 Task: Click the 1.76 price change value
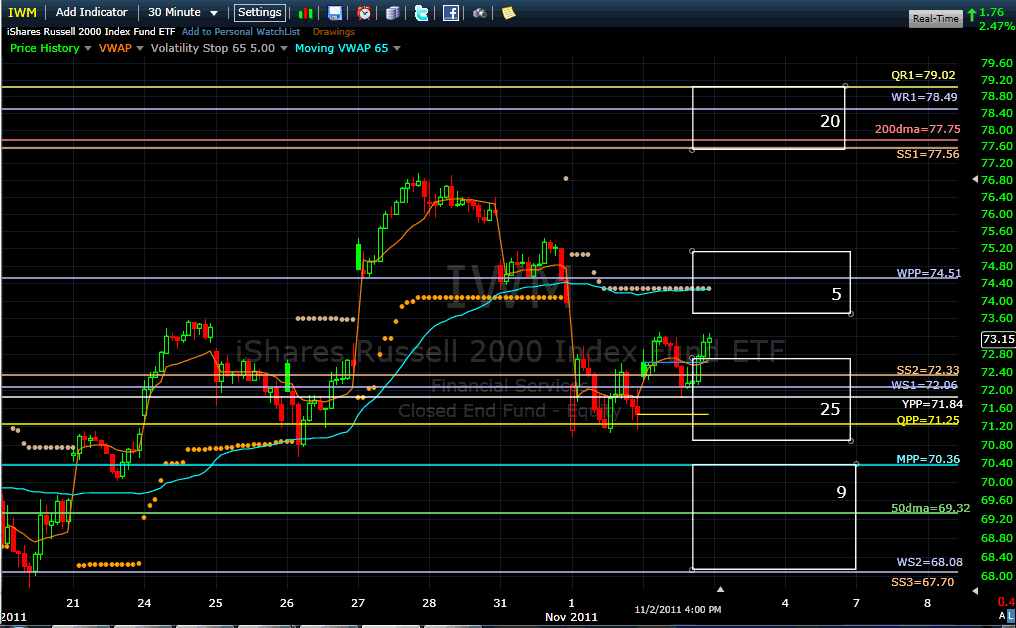click(x=991, y=12)
